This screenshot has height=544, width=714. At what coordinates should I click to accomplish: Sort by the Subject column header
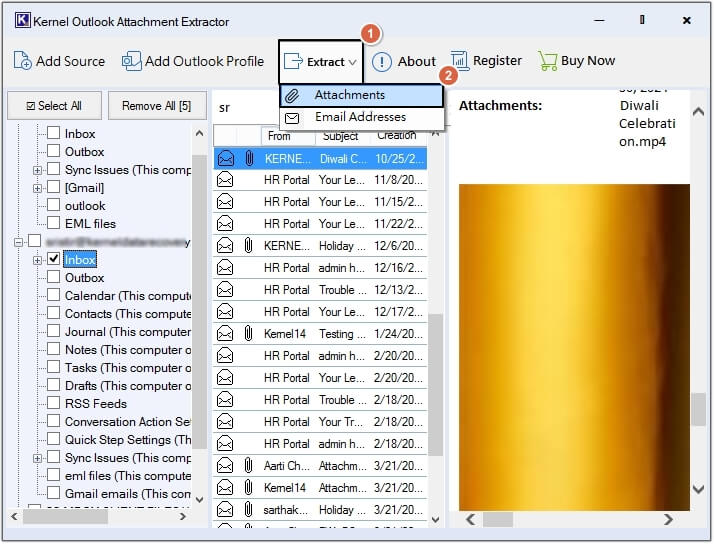click(x=341, y=136)
